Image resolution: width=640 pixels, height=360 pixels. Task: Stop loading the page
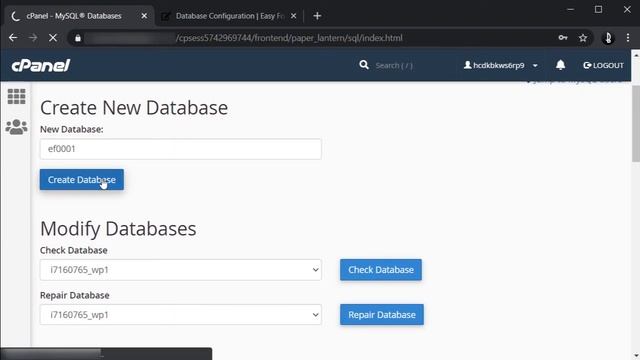(53, 38)
